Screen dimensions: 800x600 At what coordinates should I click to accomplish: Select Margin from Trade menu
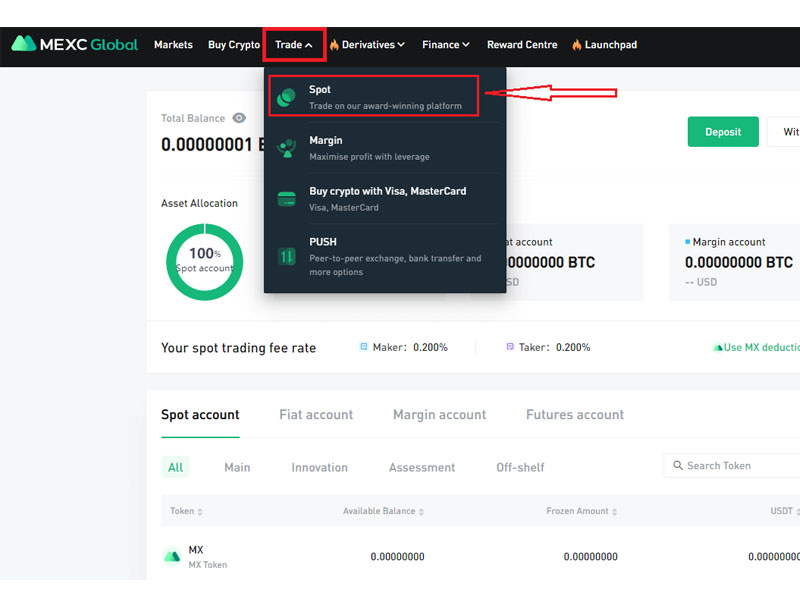pyautogui.click(x=385, y=148)
